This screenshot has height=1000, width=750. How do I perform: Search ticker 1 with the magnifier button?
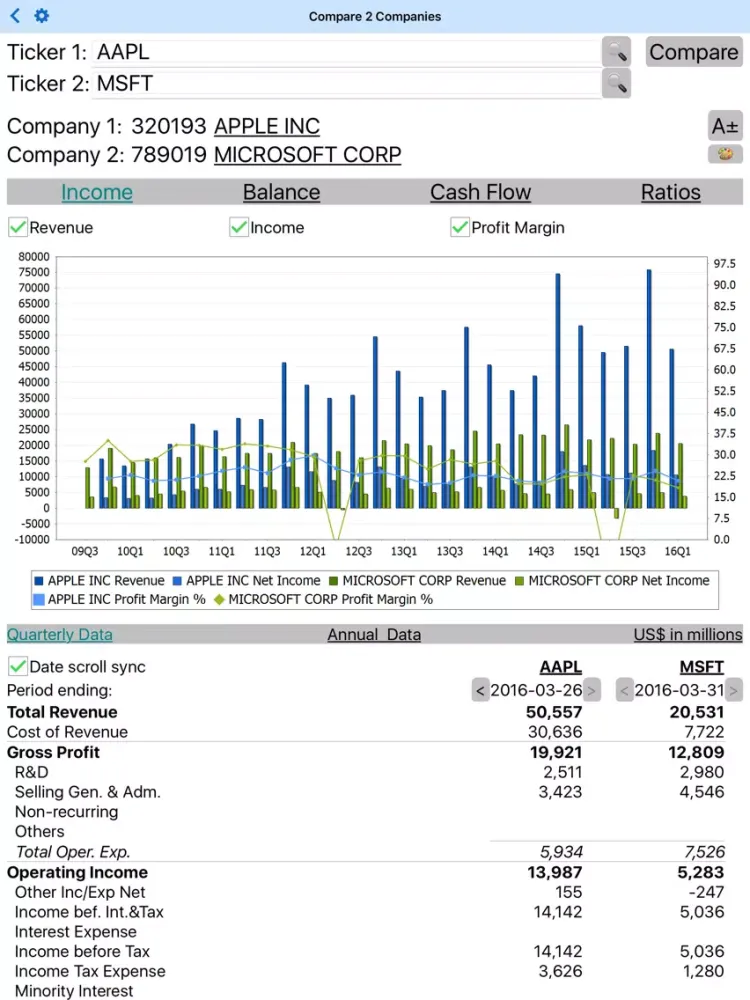coord(616,52)
